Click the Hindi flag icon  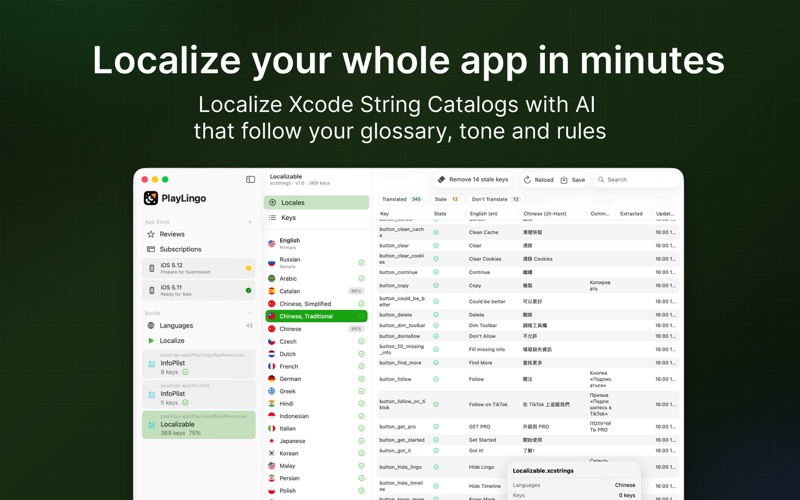tap(271, 404)
